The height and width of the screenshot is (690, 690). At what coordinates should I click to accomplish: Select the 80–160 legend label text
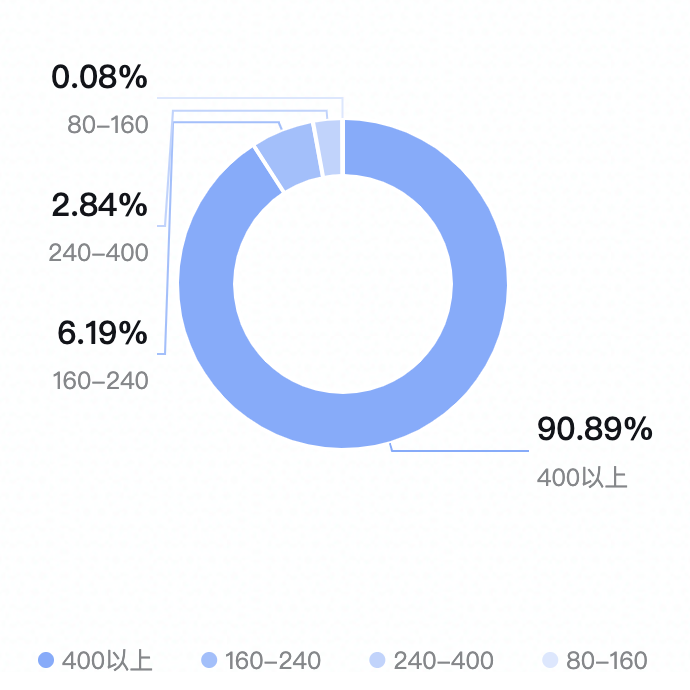coord(607,661)
